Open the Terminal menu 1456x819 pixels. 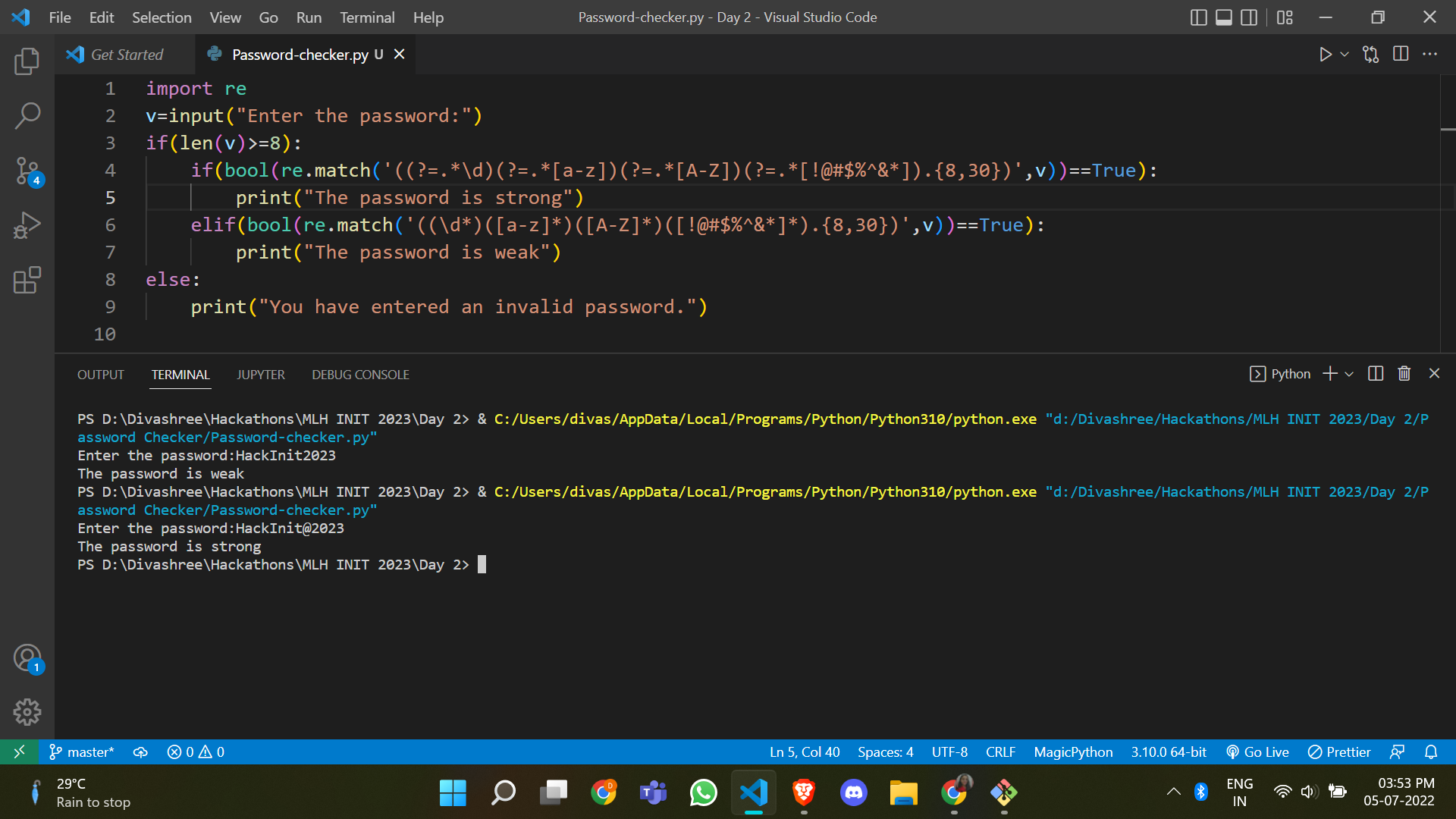[367, 17]
